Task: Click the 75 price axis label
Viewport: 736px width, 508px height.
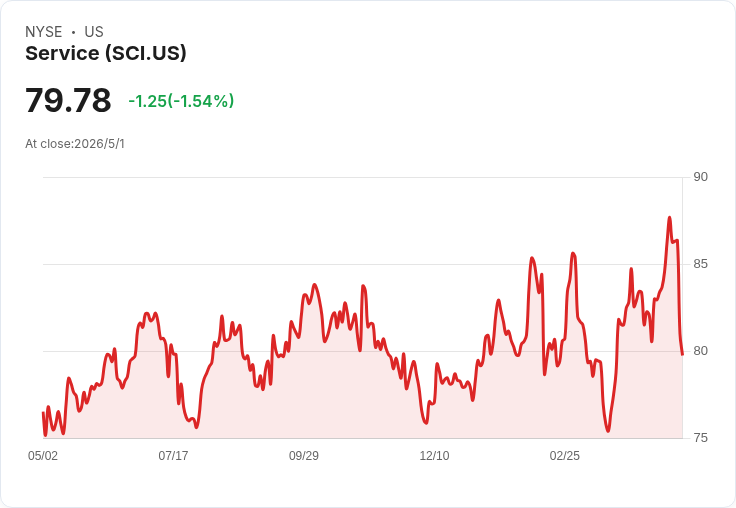Action: 700,438
